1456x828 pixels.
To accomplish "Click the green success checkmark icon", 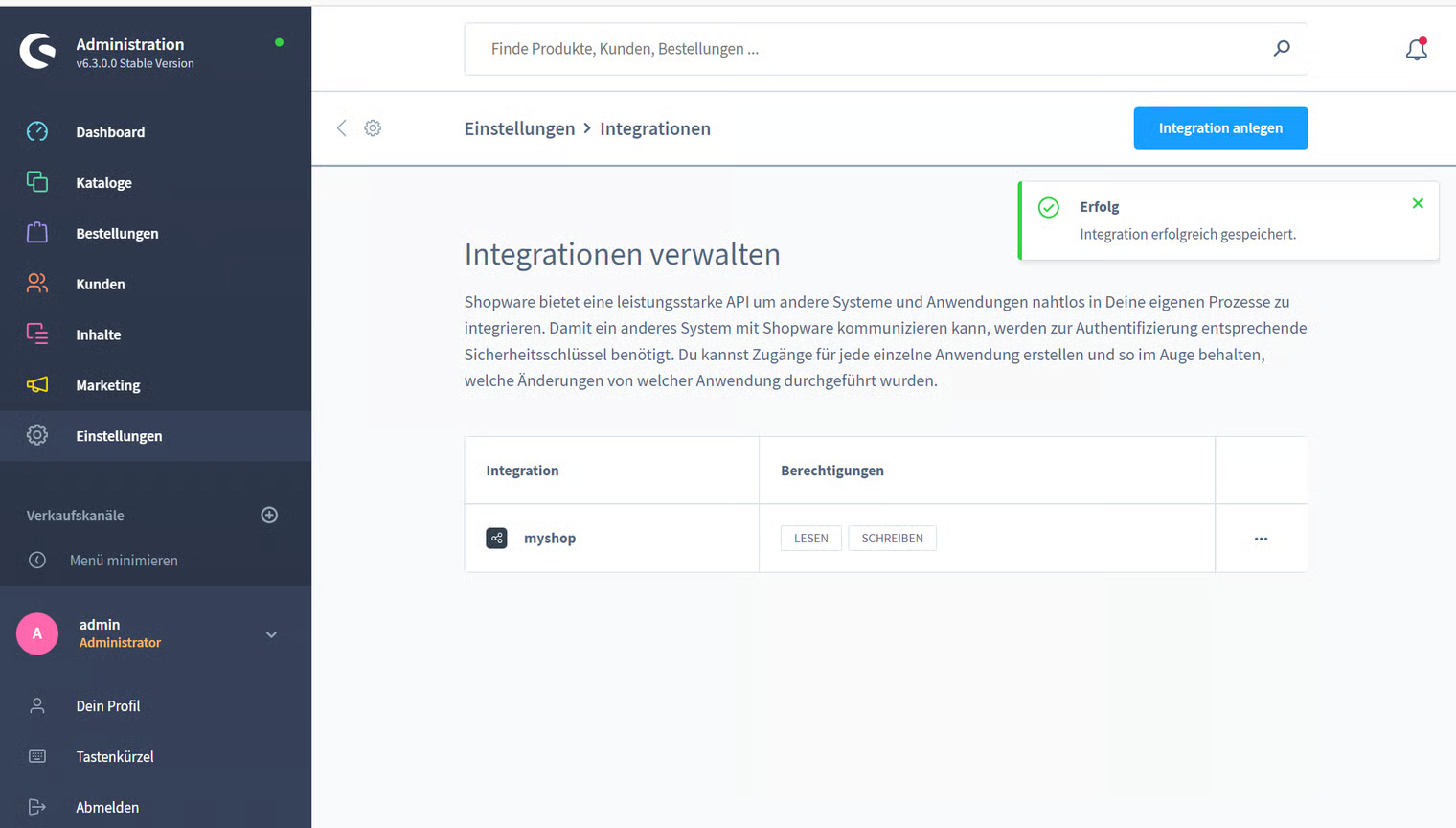I will (1049, 208).
